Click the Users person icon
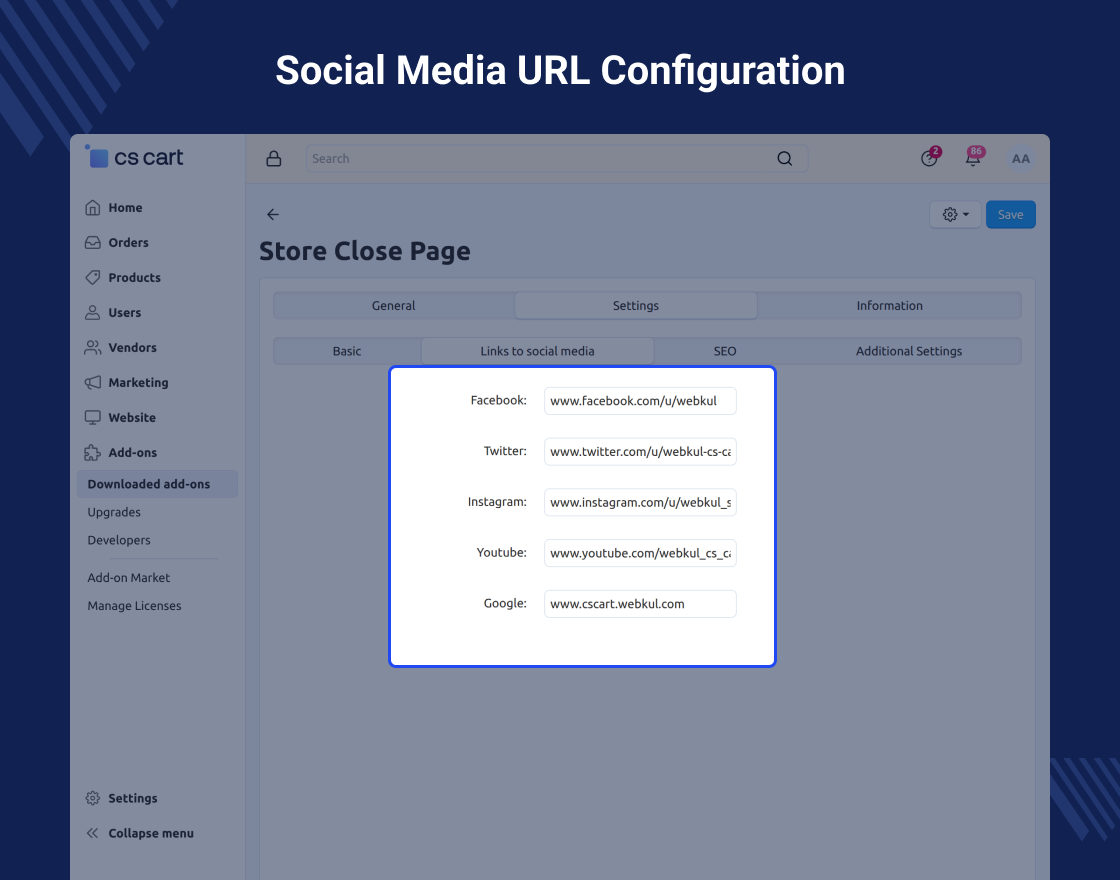This screenshot has width=1120, height=880. pyautogui.click(x=93, y=312)
